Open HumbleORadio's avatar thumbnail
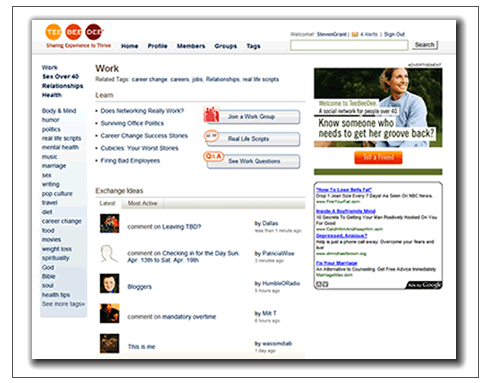The image size is (488, 383). (x=109, y=283)
